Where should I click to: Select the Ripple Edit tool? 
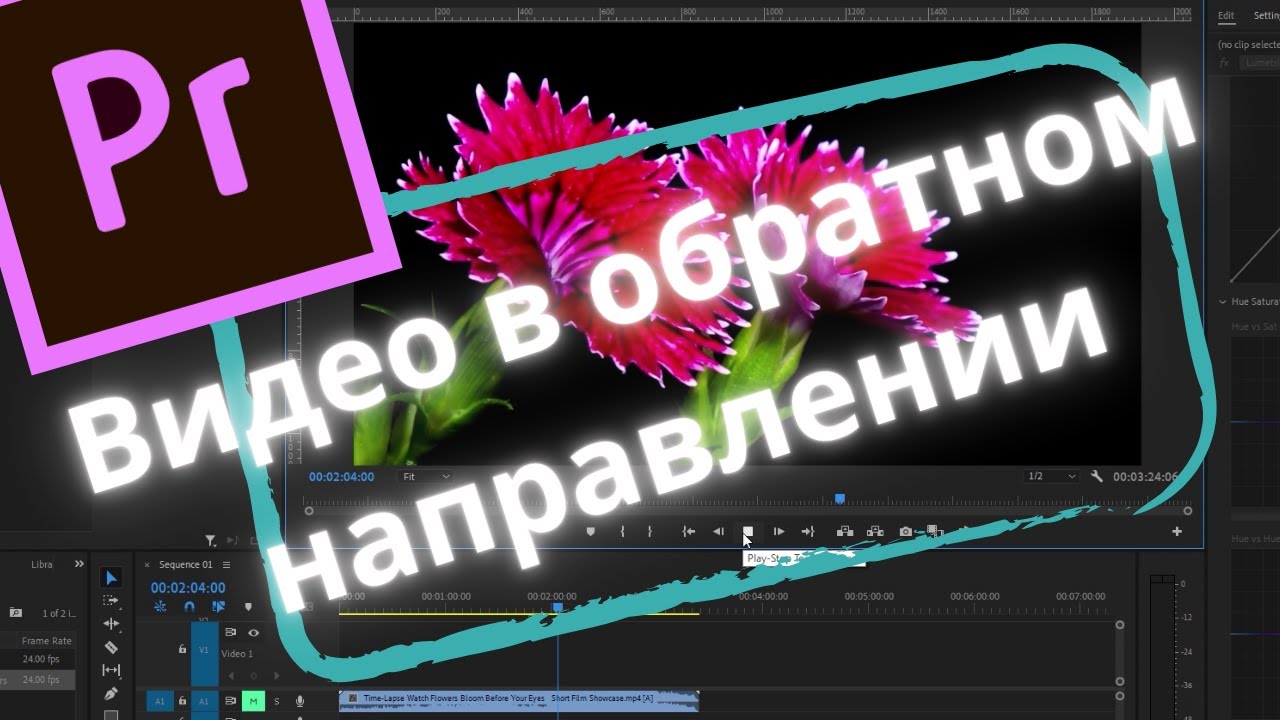coord(111,624)
